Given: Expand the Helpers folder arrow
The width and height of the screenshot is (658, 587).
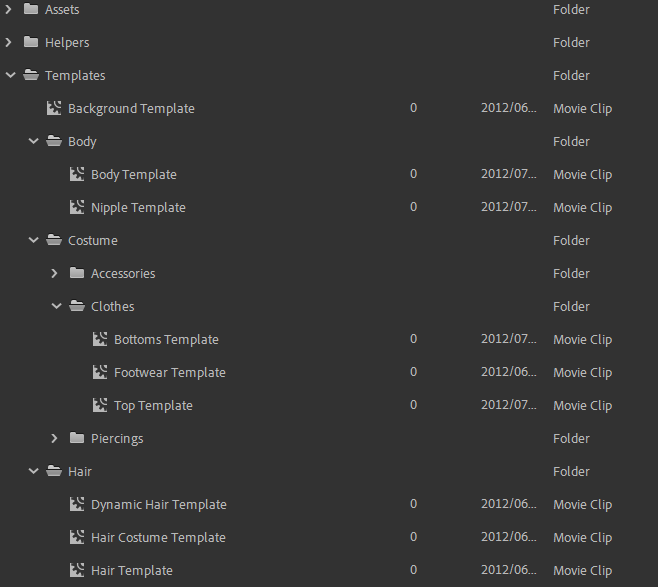Looking at the screenshot, I should pyautogui.click(x=9, y=42).
